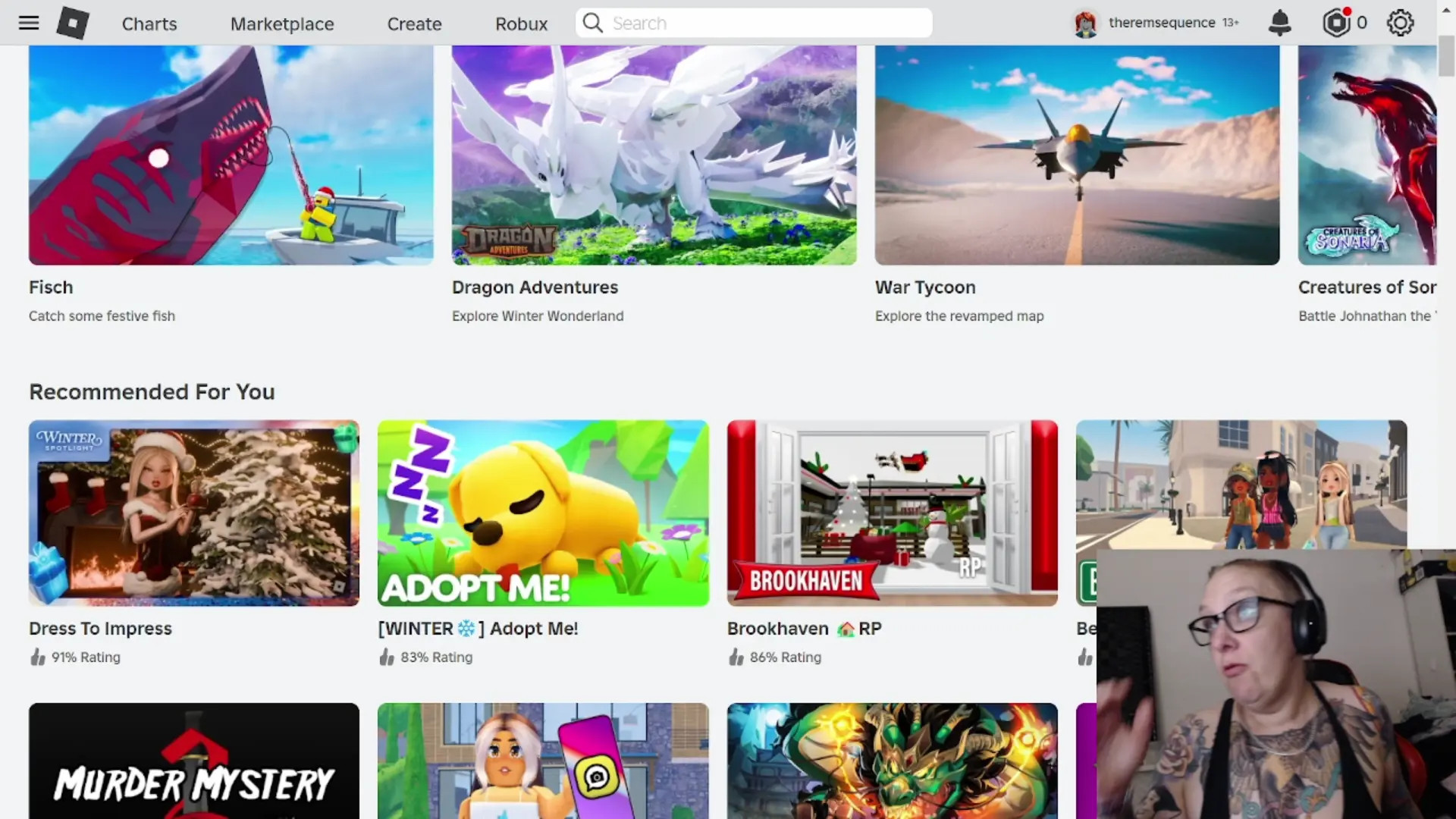Click the '91% Rating' text
Image resolution: width=1456 pixels, height=819 pixels.
click(x=86, y=657)
